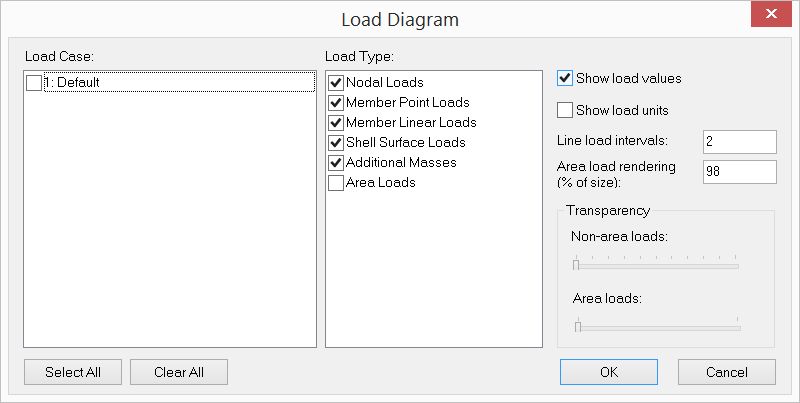Click the Line load intervals field
Screen dimensions: 800x403
(739, 142)
